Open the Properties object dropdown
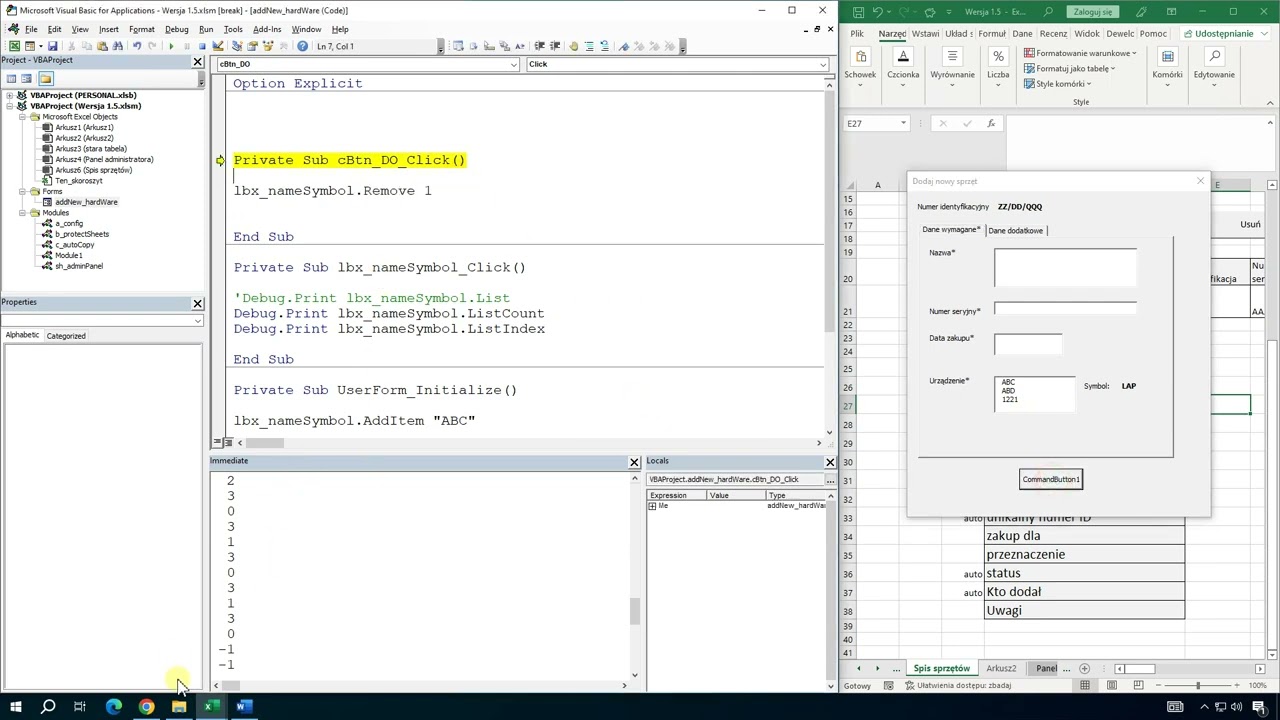This screenshot has height=720, width=1280. coord(197,321)
